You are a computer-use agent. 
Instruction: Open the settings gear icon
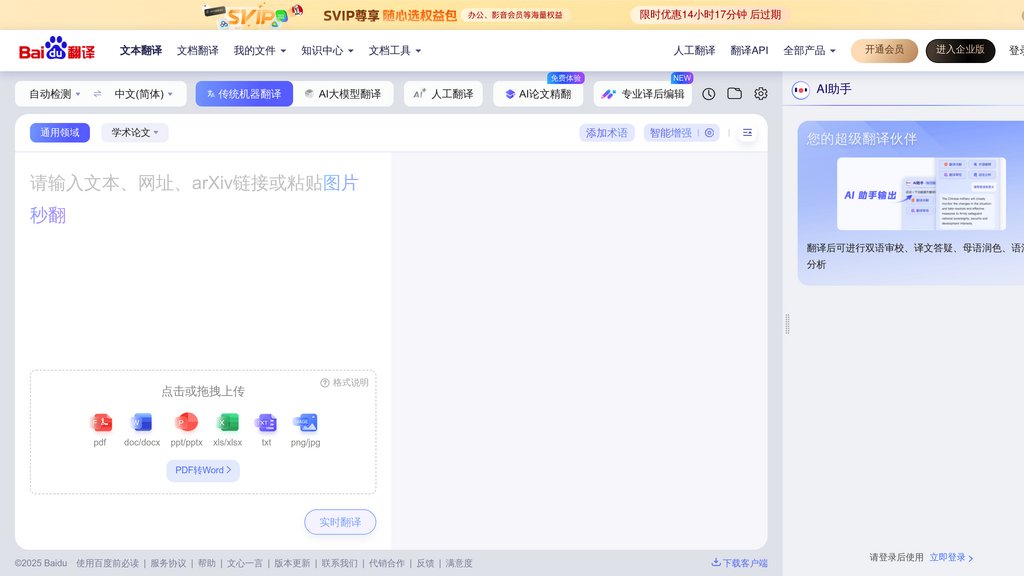coord(760,92)
